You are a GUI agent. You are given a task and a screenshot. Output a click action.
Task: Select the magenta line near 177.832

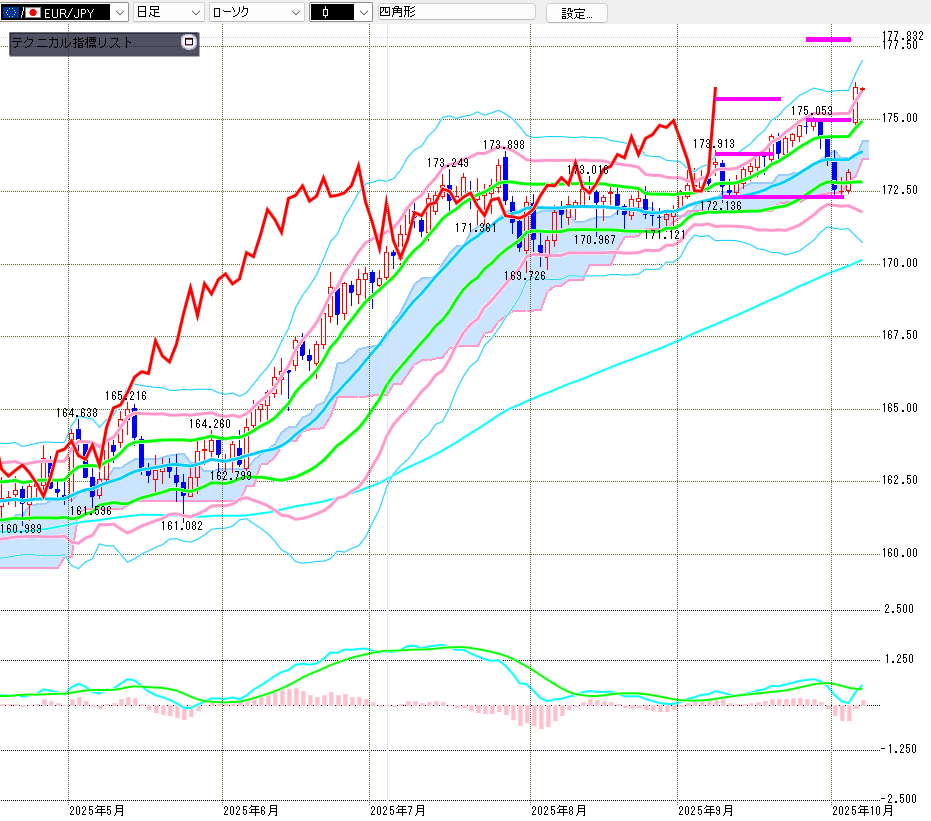(x=828, y=39)
